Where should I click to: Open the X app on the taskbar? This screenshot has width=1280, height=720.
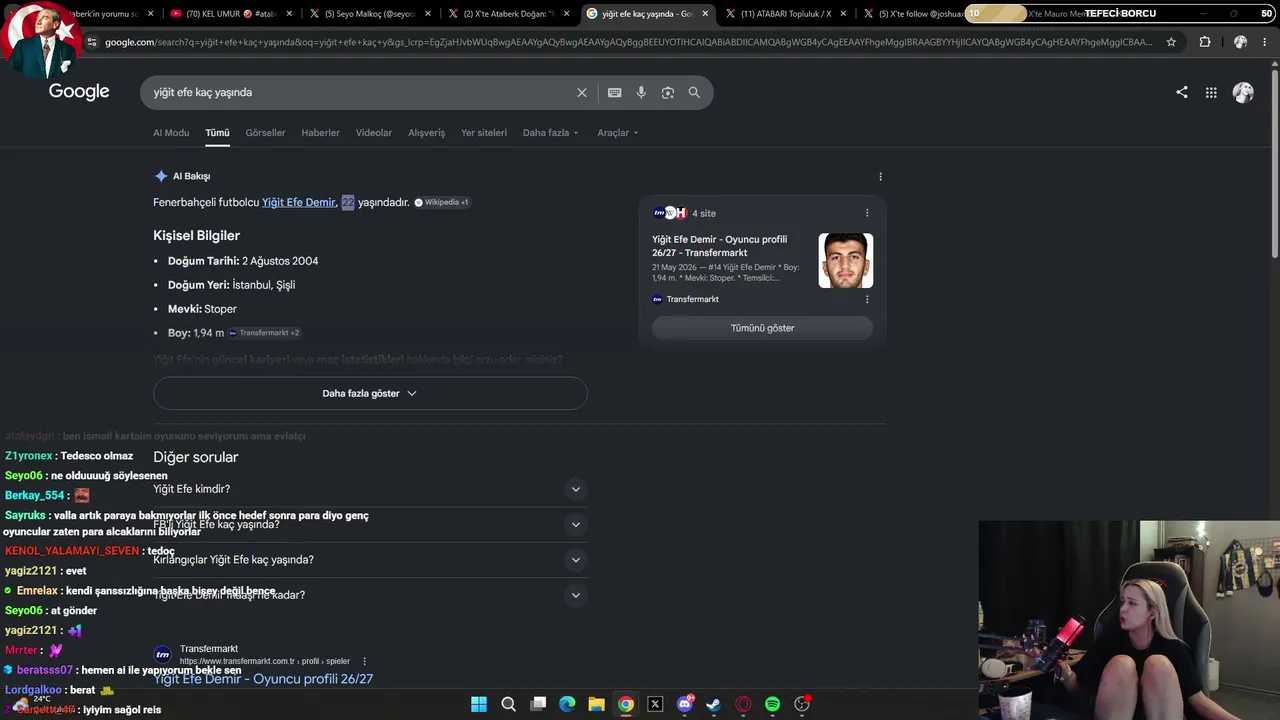(655, 704)
